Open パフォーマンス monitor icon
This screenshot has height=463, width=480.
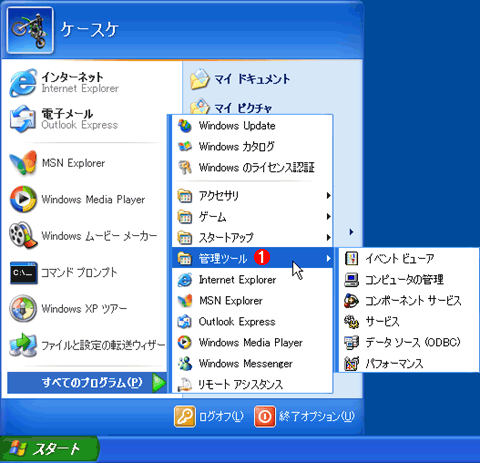pos(351,363)
